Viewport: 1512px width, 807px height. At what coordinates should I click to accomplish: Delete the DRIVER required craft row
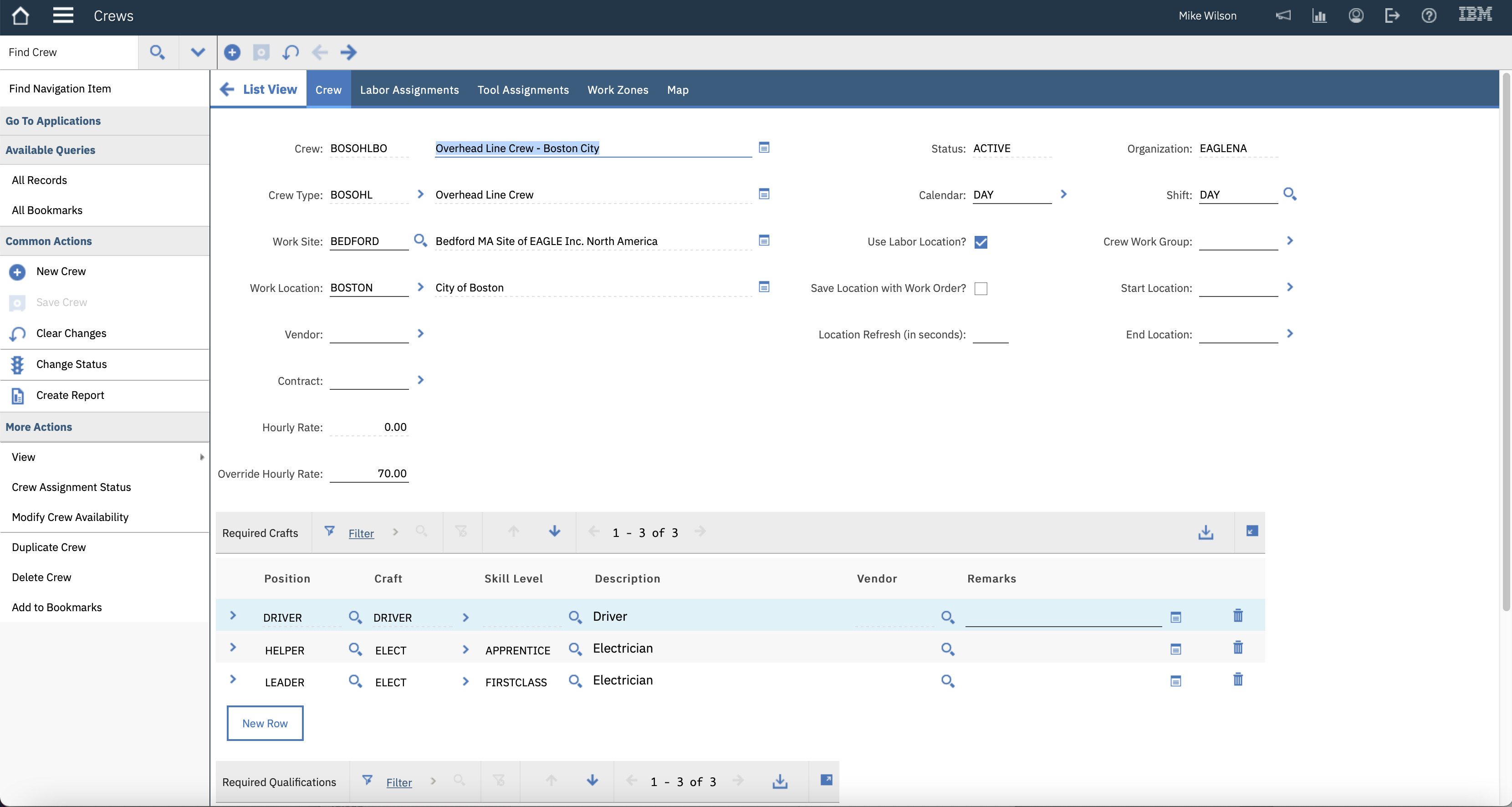[x=1238, y=616]
